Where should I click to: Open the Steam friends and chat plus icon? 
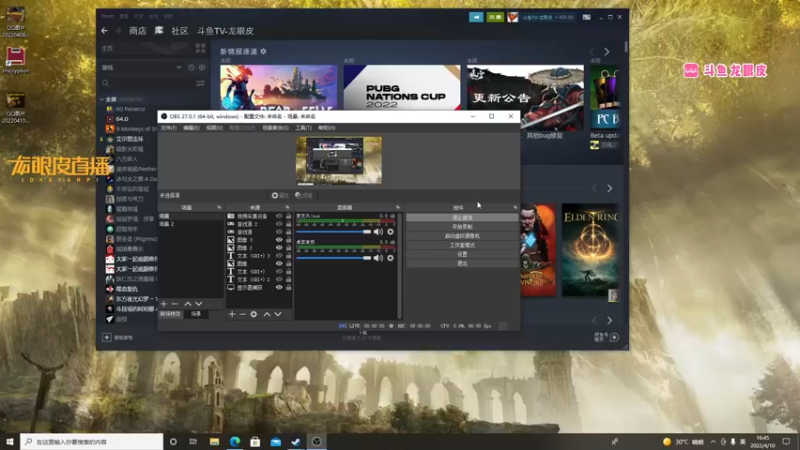tap(614, 337)
